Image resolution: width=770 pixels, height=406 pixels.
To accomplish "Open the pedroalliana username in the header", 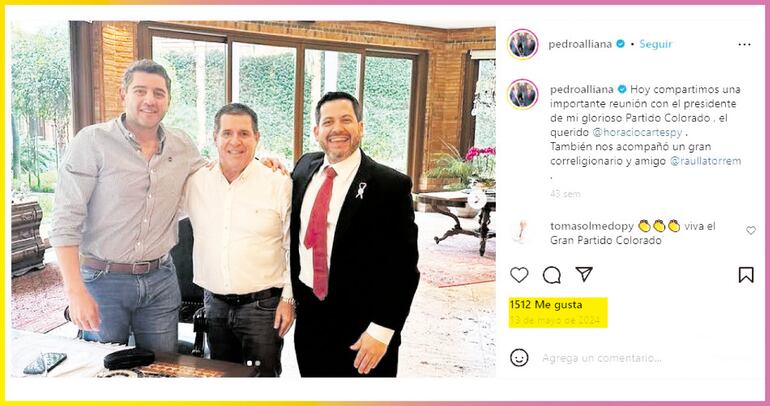I will pos(580,44).
